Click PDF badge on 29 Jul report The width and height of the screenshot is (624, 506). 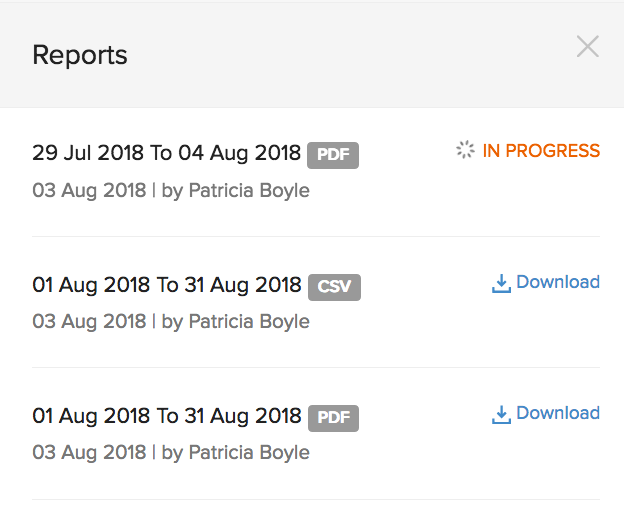(333, 155)
